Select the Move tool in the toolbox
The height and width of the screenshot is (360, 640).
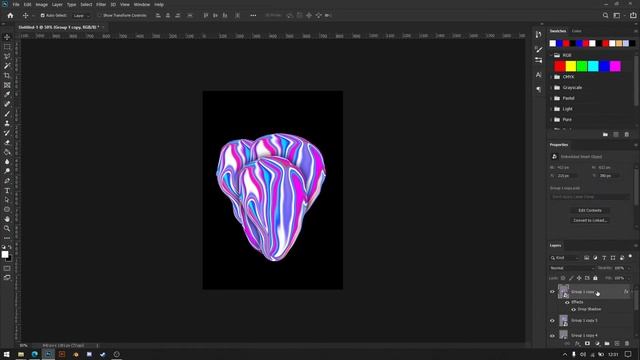coord(7,37)
